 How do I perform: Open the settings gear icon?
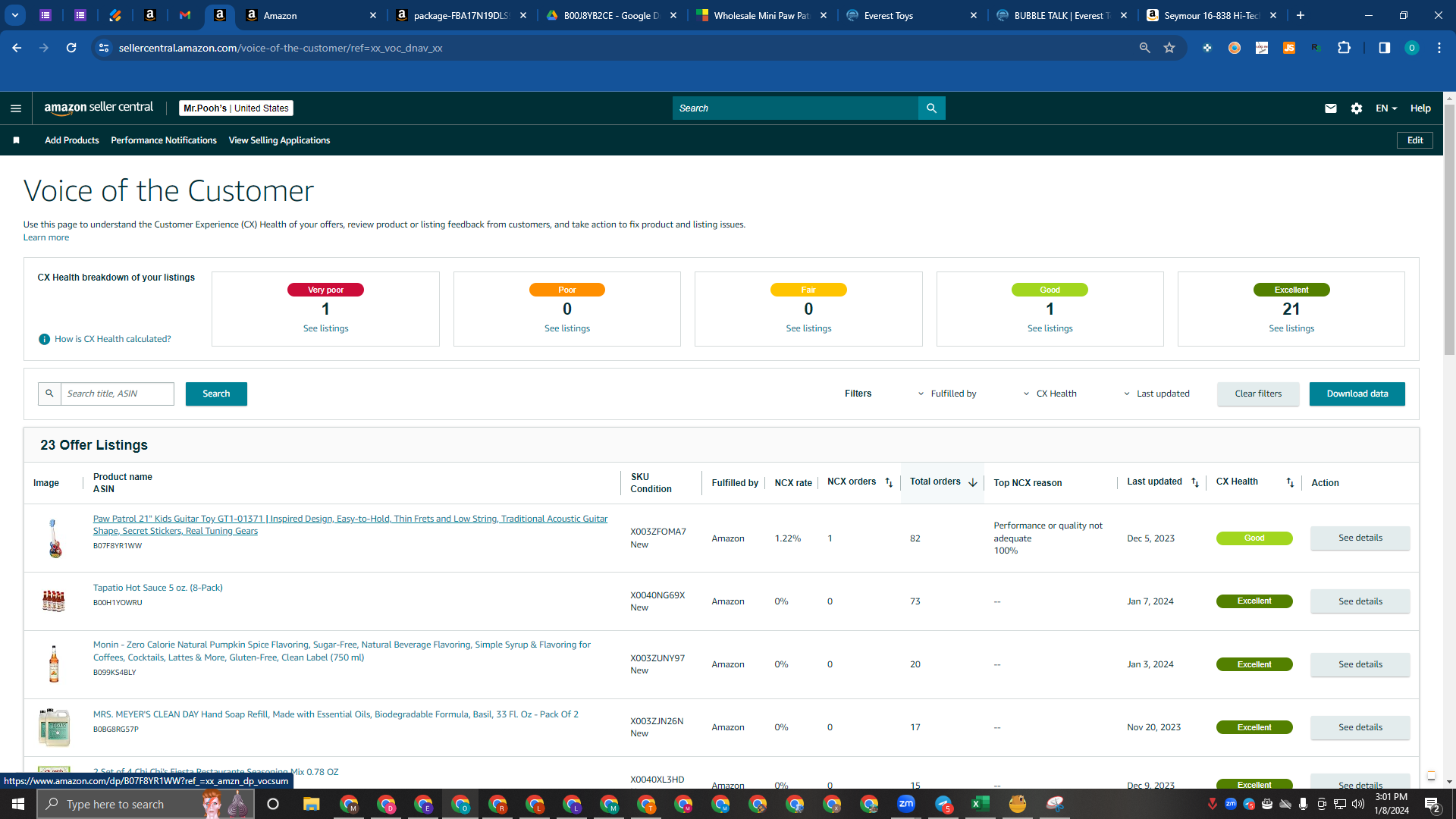click(1357, 108)
